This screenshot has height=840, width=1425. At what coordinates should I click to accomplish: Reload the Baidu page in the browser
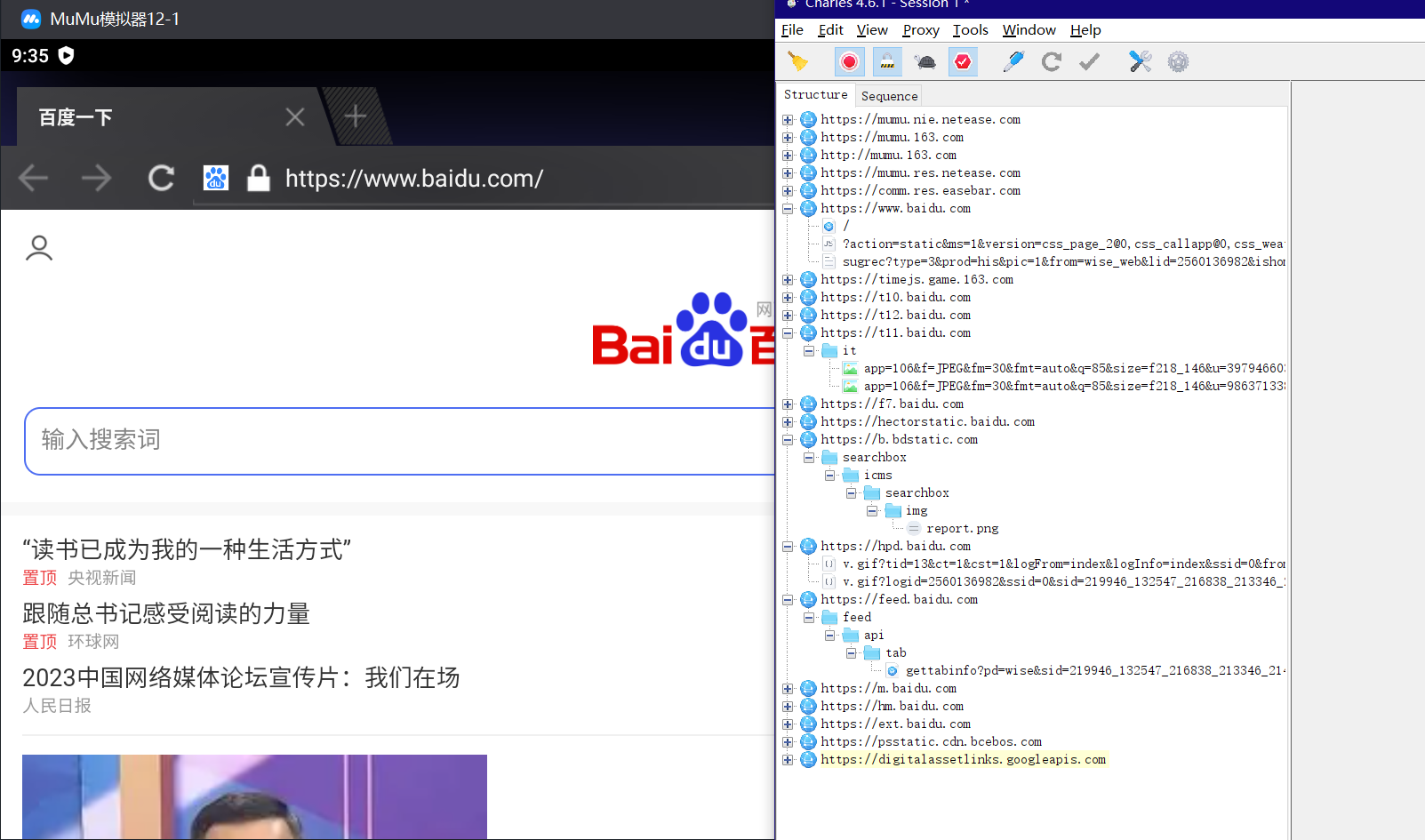click(x=161, y=179)
